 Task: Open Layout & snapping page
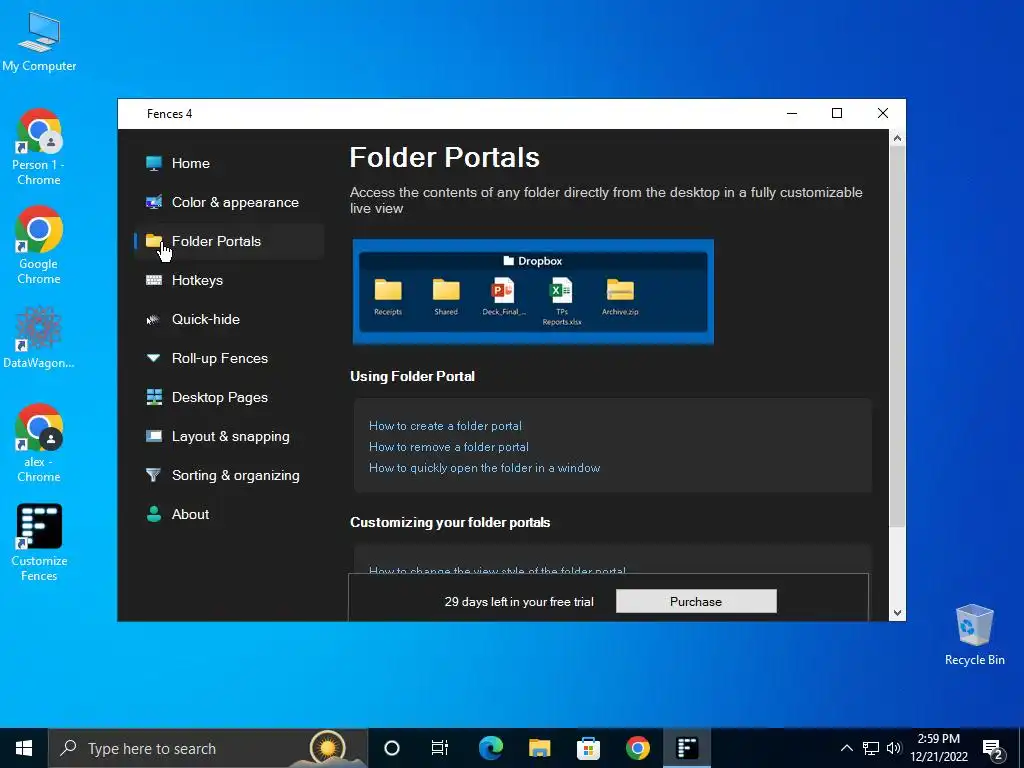pyautogui.click(x=229, y=436)
